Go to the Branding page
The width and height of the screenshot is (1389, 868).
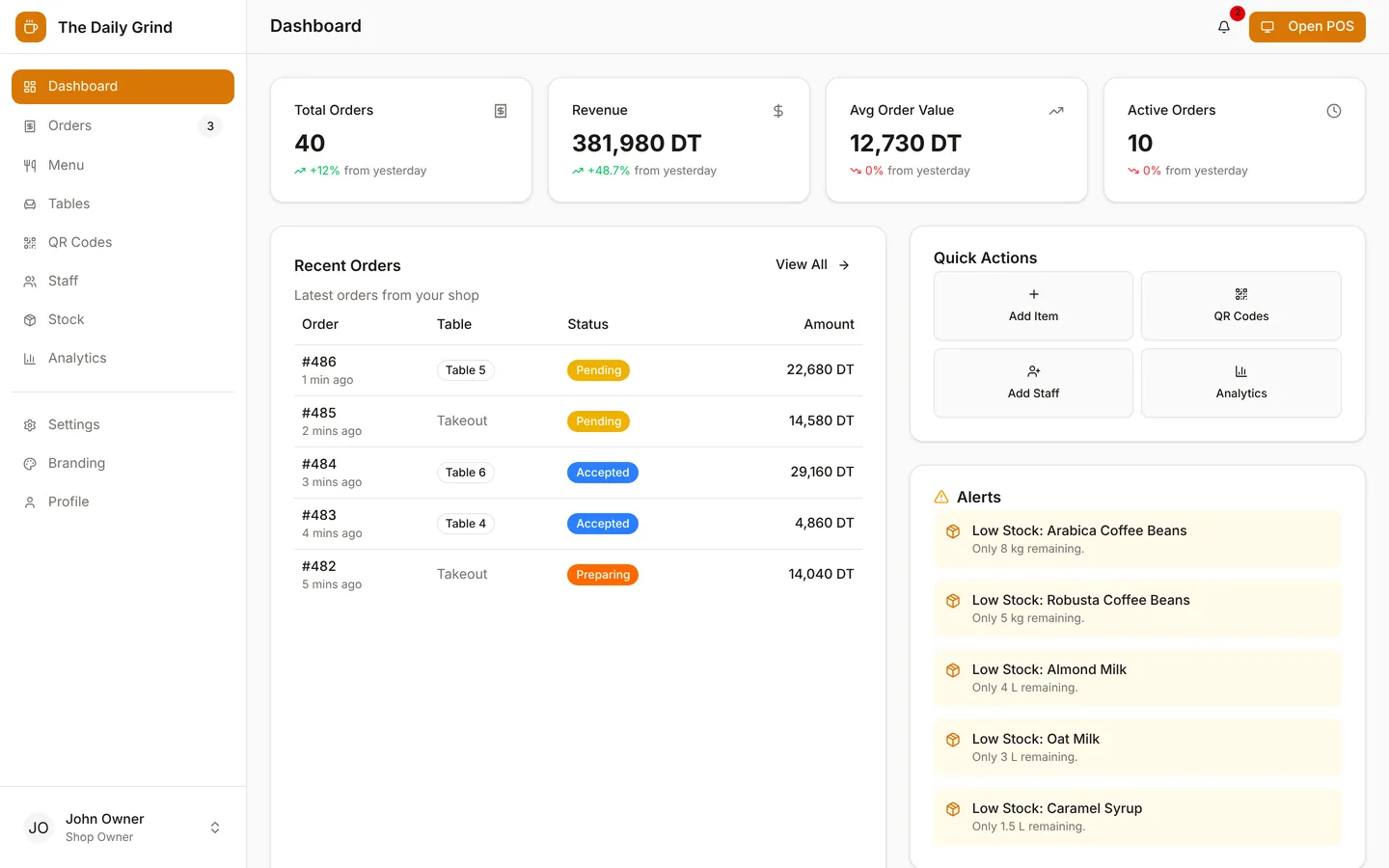tap(123, 463)
